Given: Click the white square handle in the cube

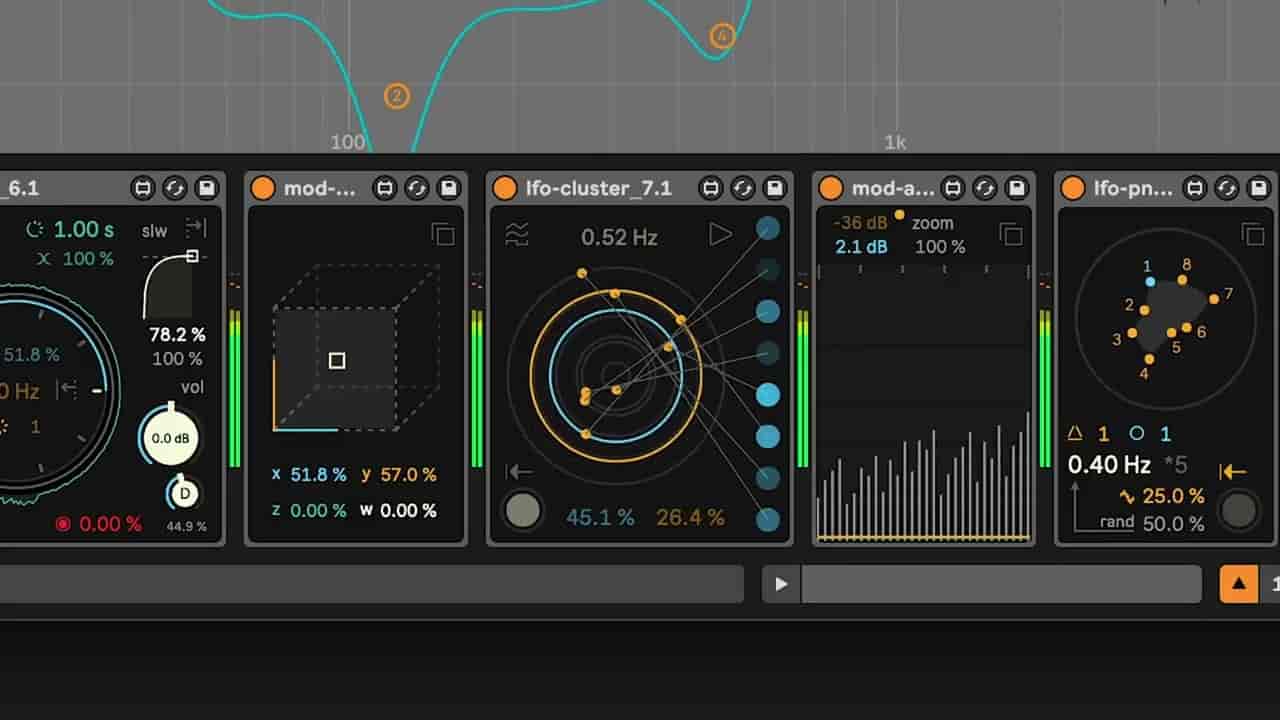Looking at the screenshot, I should tap(337, 360).
